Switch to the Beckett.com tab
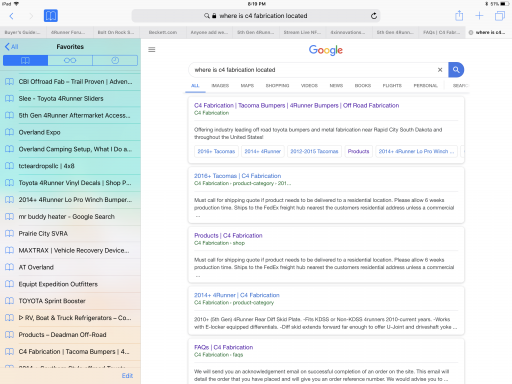The height and width of the screenshot is (384, 512). (163, 32)
